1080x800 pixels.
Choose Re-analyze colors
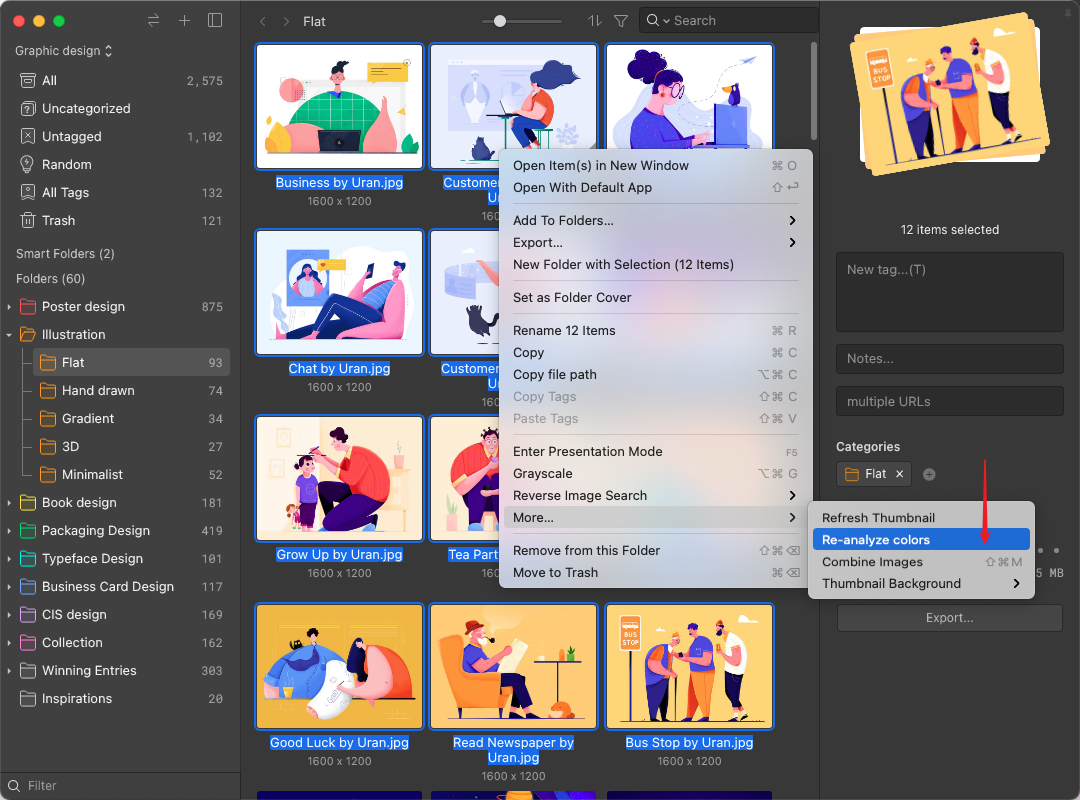pos(921,540)
